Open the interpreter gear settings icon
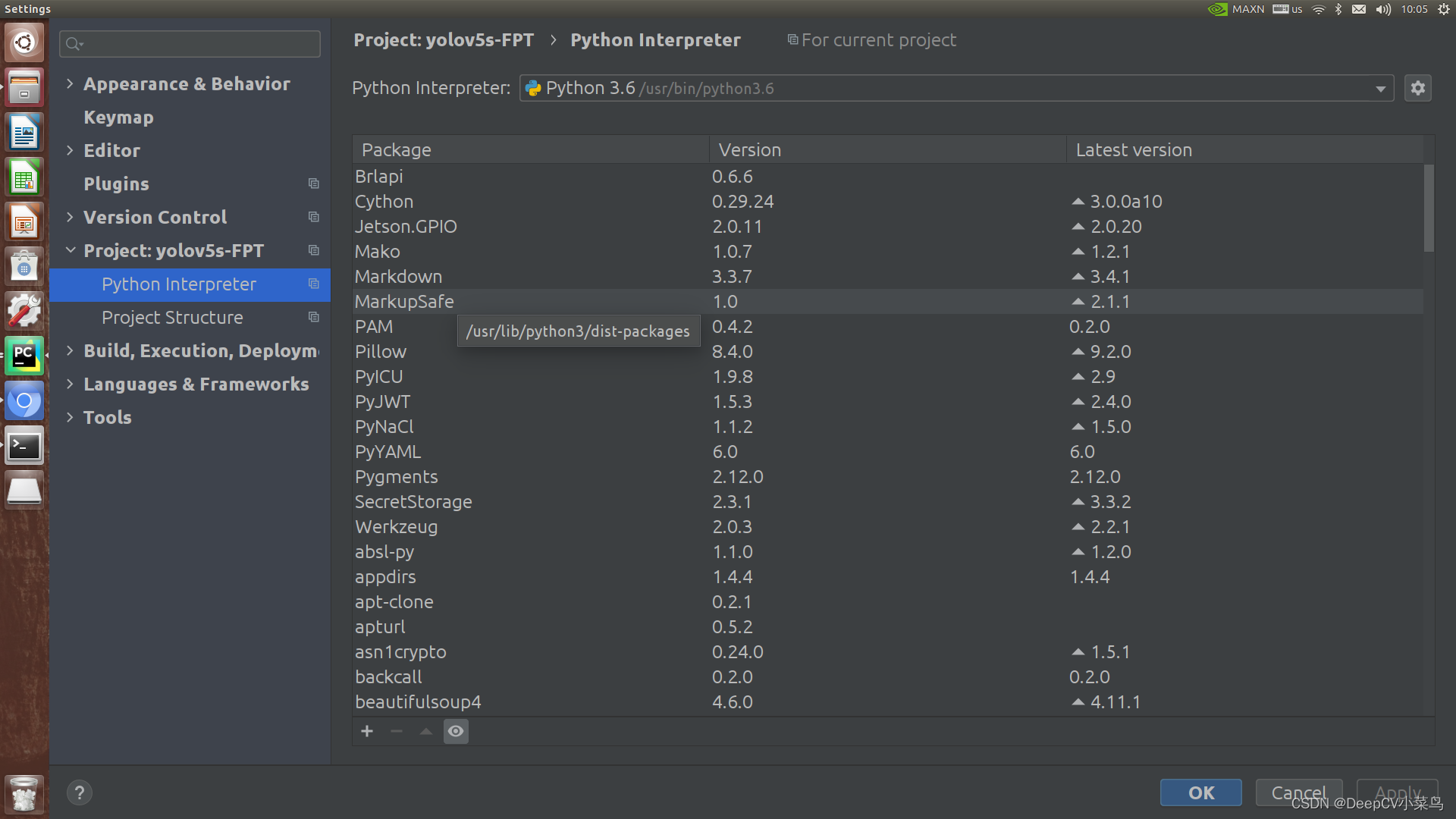Viewport: 1456px width, 819px height. [x=1417, y=88]
